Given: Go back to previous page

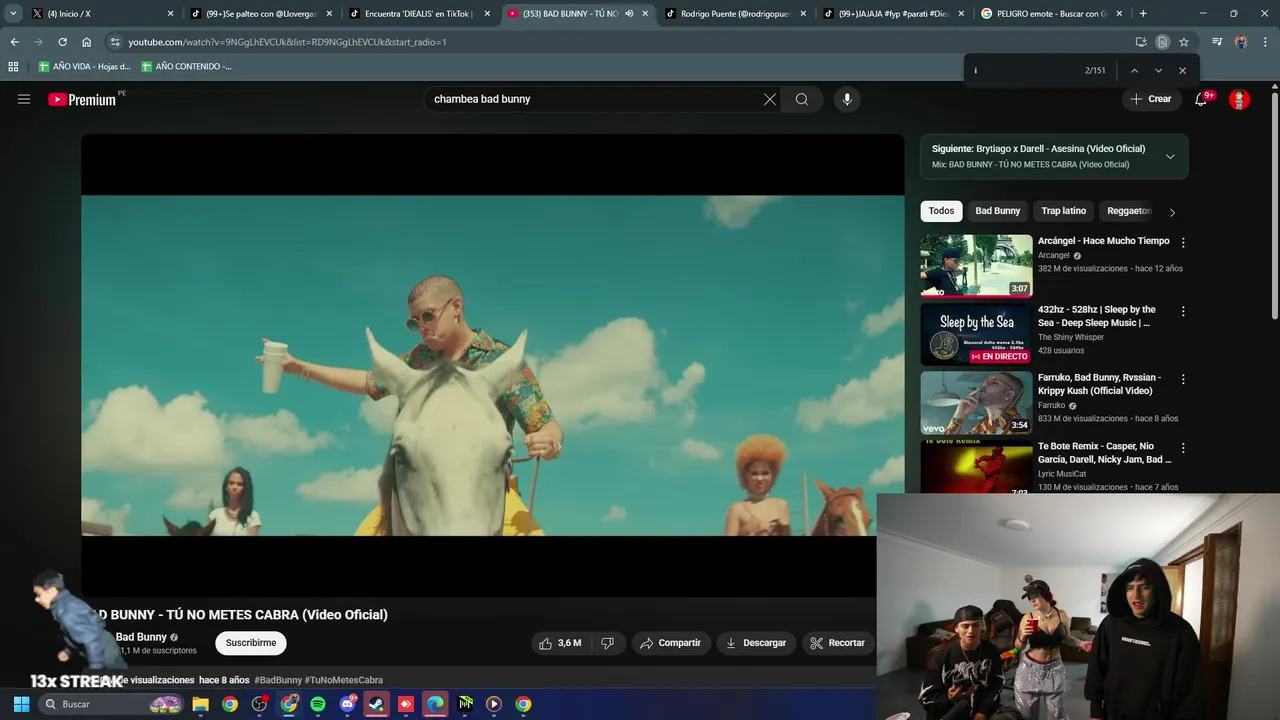Looking at the screenshot, I should coord(14,42).
